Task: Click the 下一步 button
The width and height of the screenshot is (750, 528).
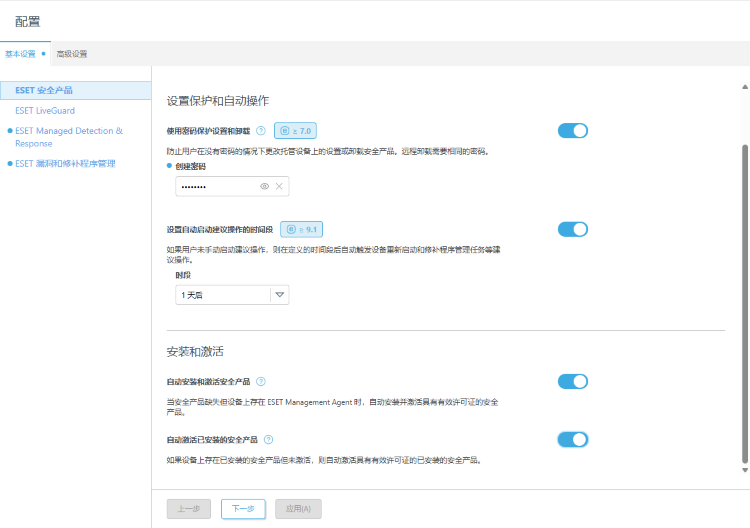Action: click(x=243, y=509)
